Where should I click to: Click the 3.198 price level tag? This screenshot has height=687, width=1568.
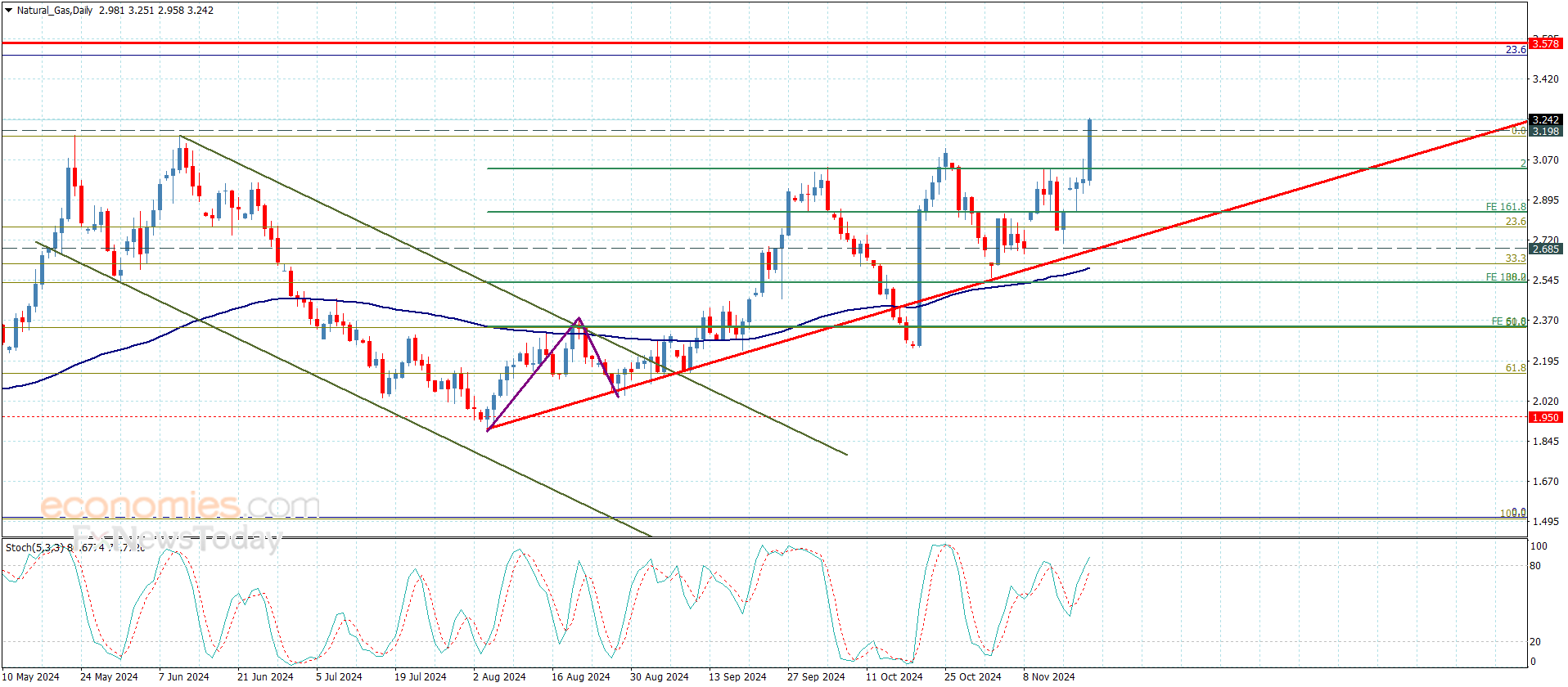pyautogui.click(x=1545, y=131)
